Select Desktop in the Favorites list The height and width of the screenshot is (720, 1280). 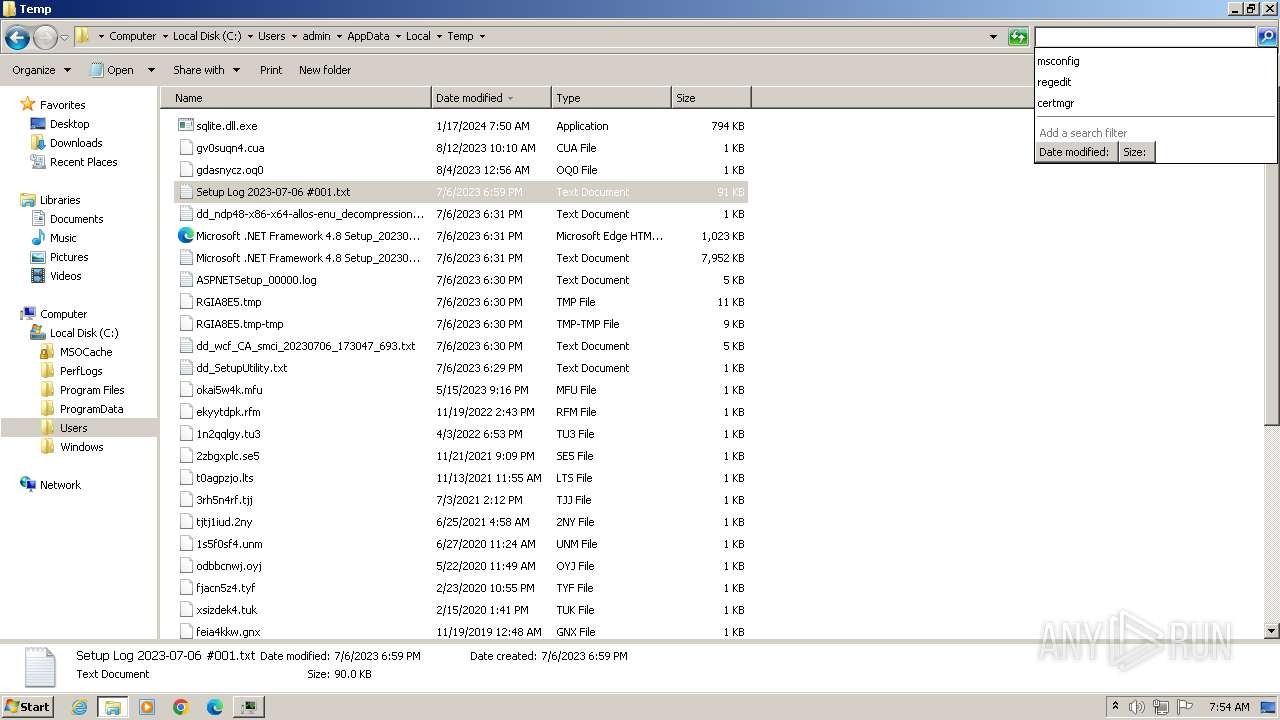tap(69, 124)
